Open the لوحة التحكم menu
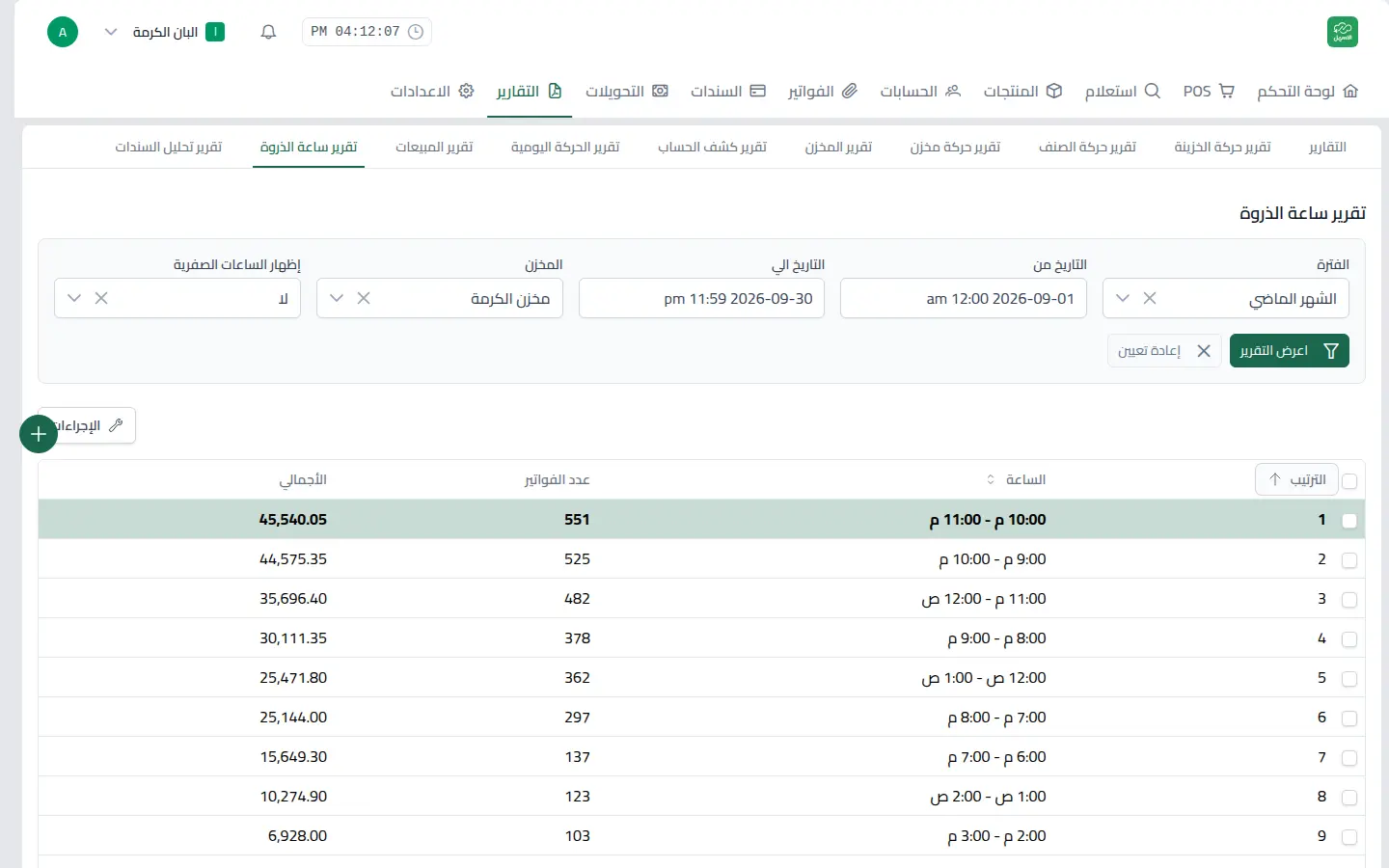This screenshot has height=868, width=1389. click(x=1307, y=91)
